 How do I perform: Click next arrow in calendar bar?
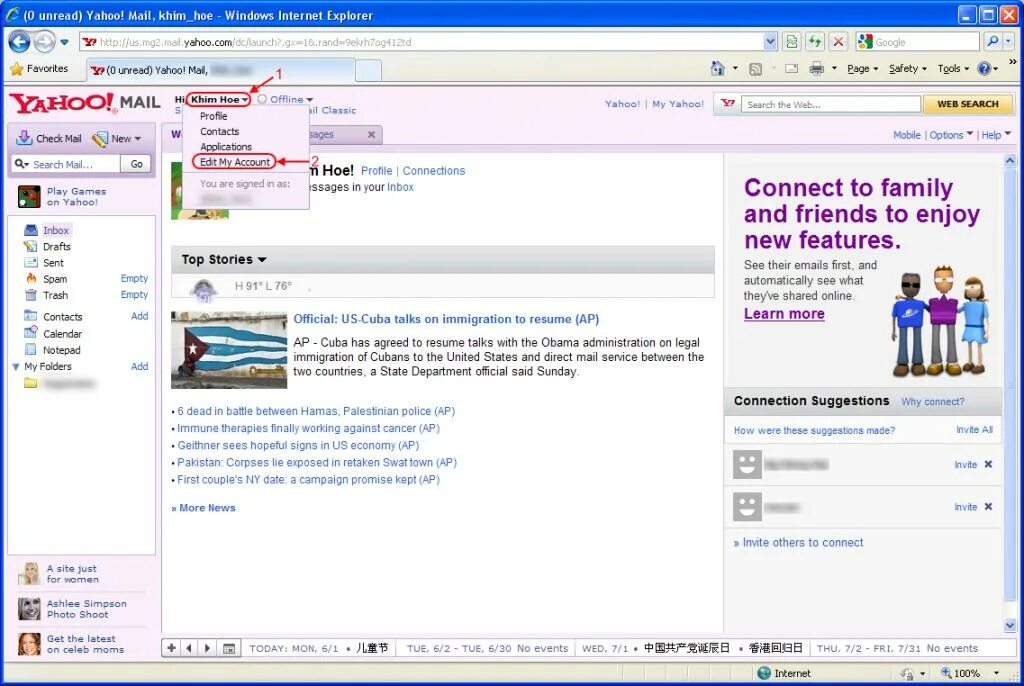click(x=207, y=648)
